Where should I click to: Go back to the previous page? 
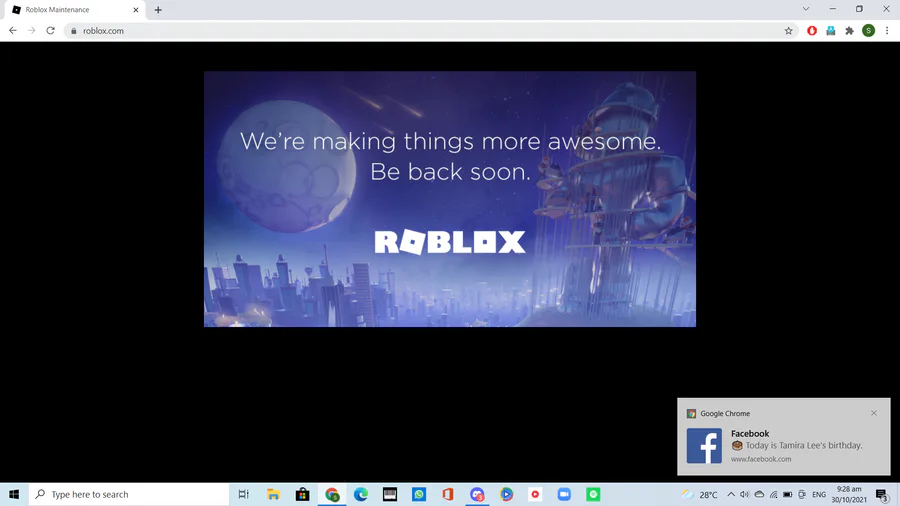coord(13,31)
